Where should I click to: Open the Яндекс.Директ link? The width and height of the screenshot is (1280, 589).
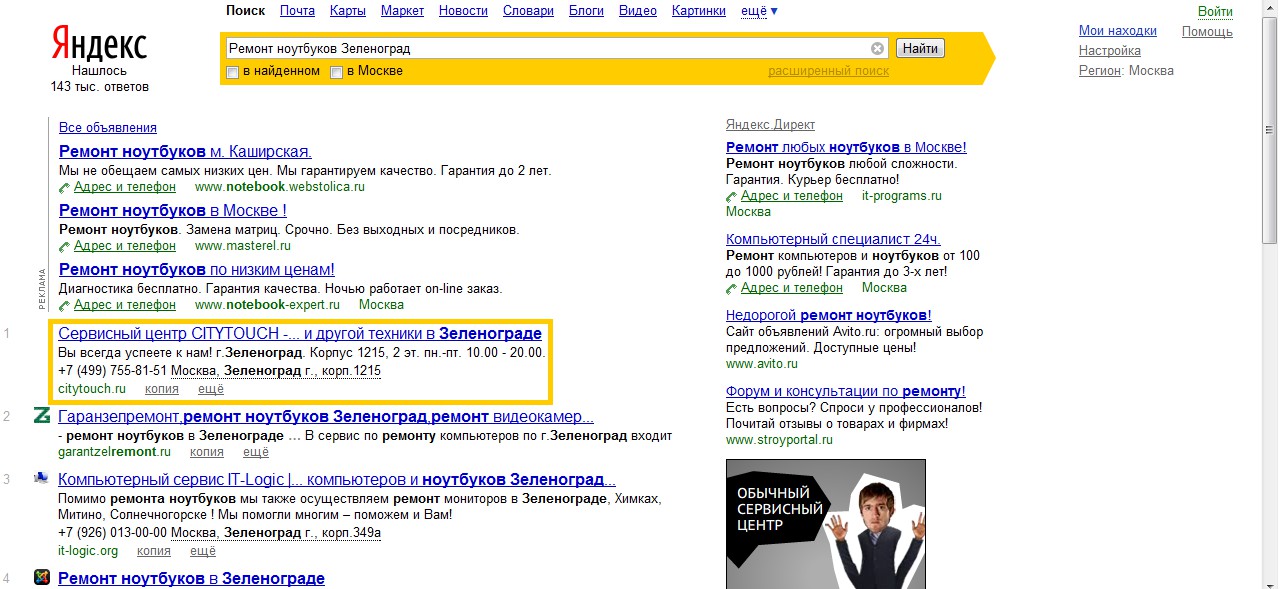tap(770, 125)
